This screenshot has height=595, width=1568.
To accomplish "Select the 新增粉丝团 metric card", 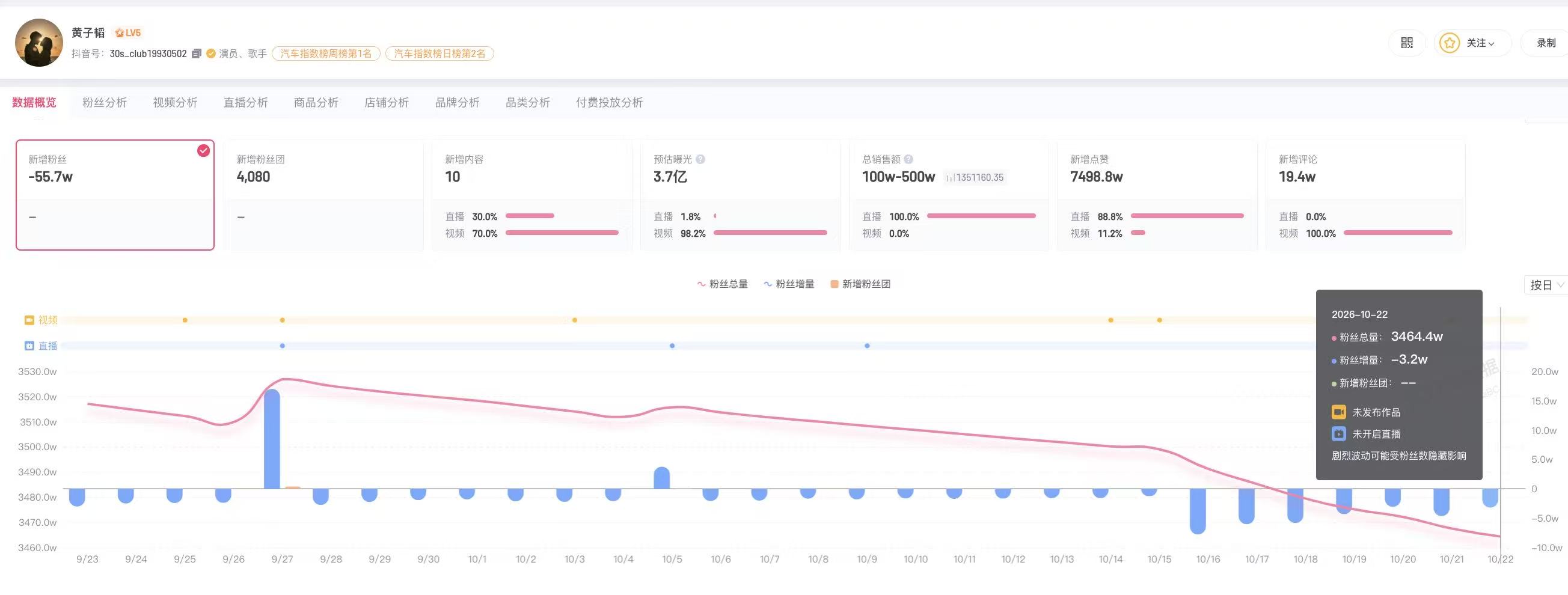I will coord(323,195).
